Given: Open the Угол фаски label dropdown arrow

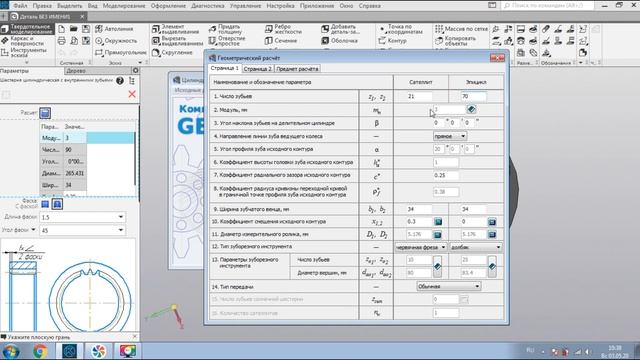Looking at the screenshot, I should [x=33, y=230].
